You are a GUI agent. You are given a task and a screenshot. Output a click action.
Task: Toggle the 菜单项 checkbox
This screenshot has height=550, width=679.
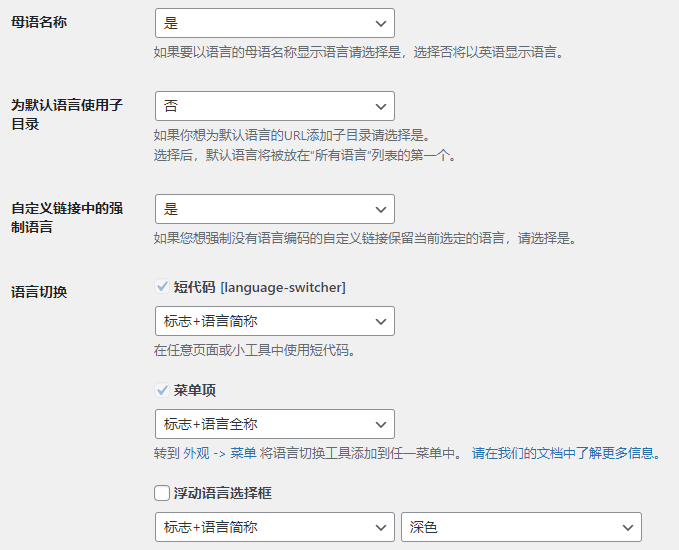[162, 390]
